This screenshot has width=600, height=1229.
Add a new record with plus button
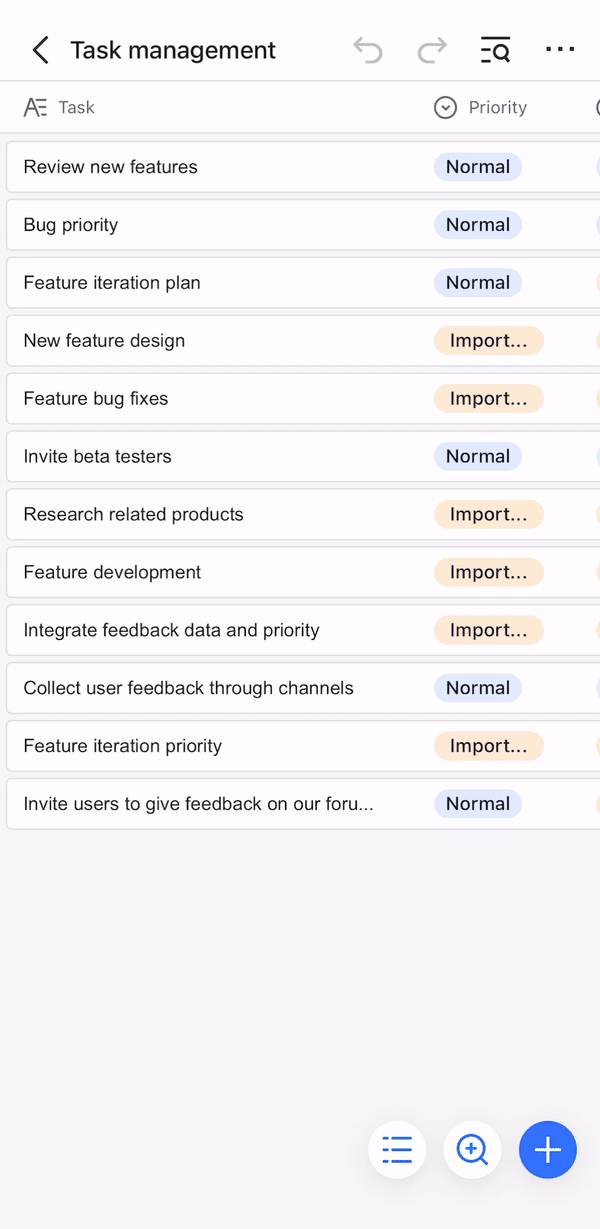(548, 1150)
